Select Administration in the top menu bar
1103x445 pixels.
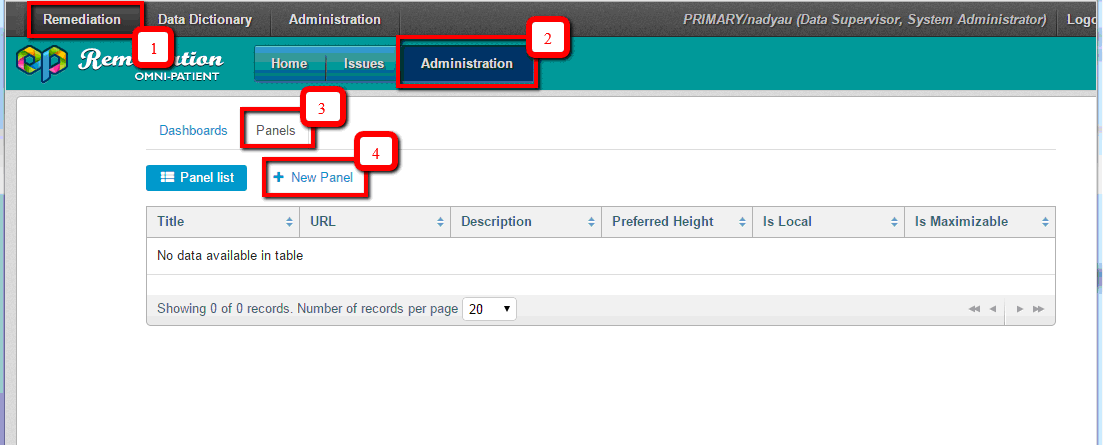334,19
